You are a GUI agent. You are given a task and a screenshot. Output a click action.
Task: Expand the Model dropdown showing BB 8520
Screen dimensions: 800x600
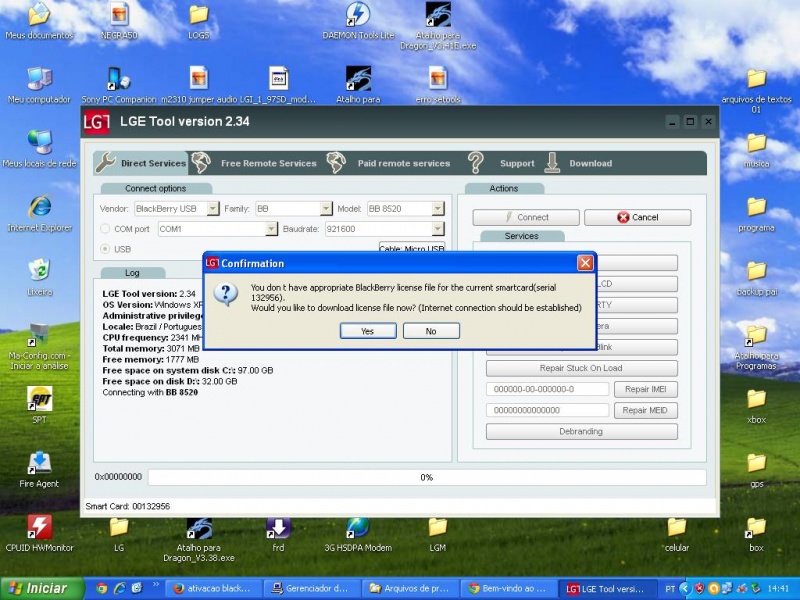438,208
